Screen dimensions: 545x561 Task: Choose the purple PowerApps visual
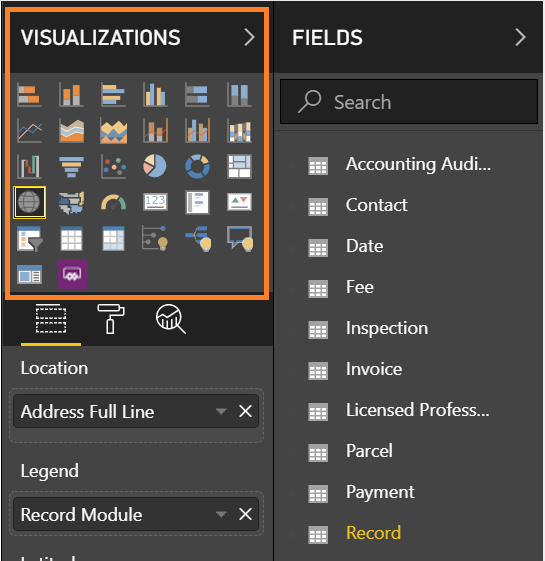click(72, 274)
